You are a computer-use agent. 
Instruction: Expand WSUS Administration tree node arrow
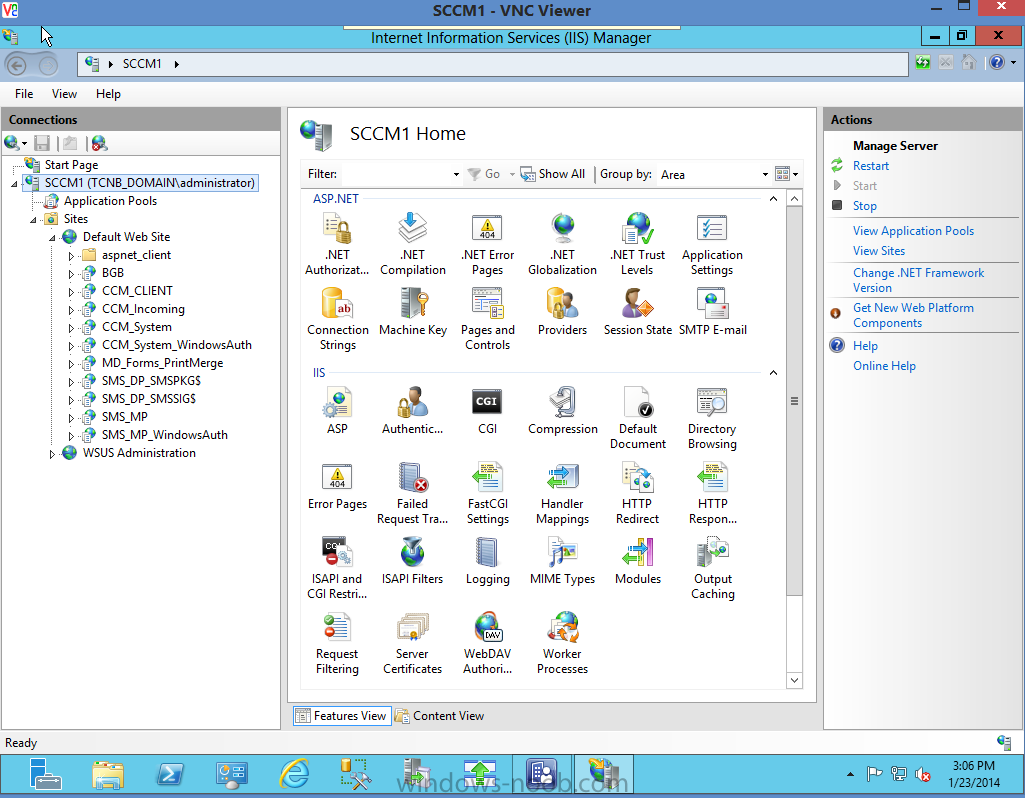(x=52, y=454)
